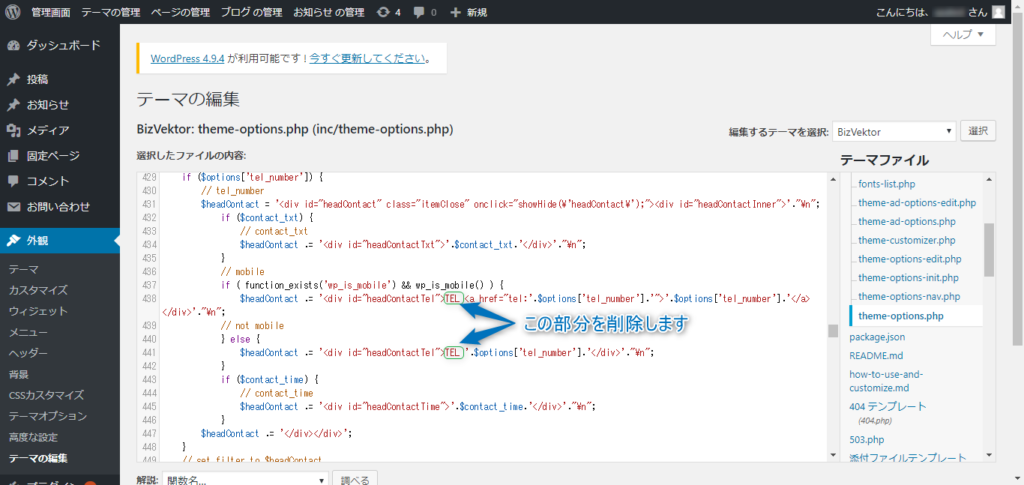
Task: Click the メディア icon
Action: coord(14,131)
